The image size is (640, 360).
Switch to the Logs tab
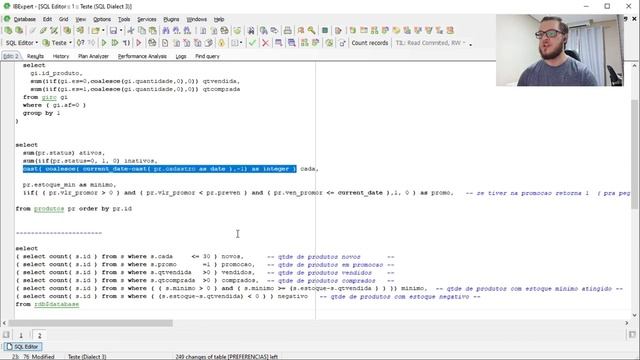(181, 56)
